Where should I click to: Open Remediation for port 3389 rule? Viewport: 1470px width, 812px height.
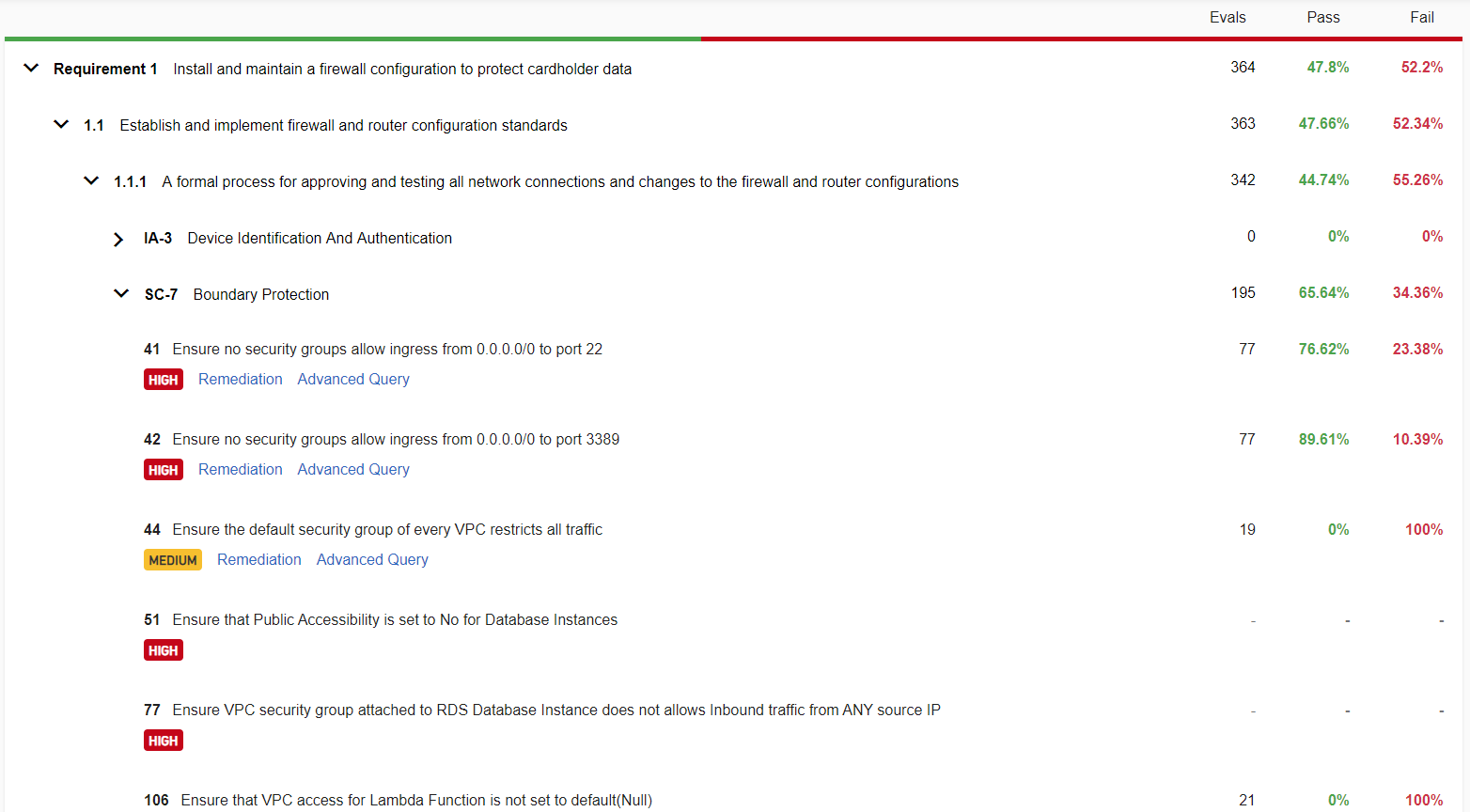pos(240,470)
